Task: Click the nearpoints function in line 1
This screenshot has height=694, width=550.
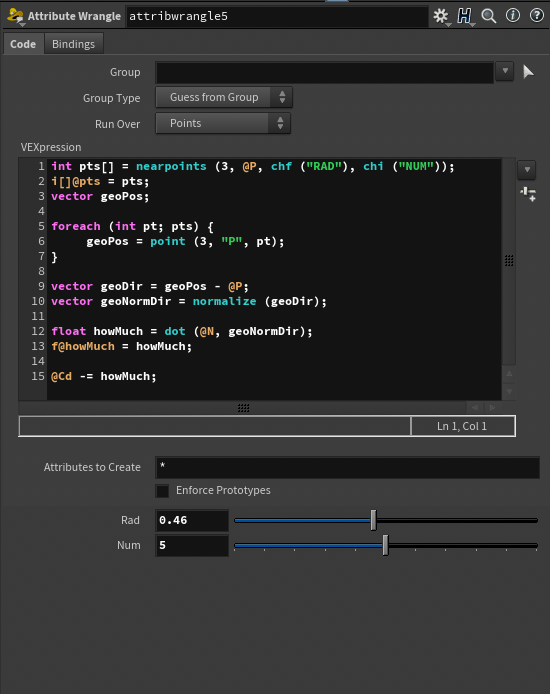Action: point(171,166)
